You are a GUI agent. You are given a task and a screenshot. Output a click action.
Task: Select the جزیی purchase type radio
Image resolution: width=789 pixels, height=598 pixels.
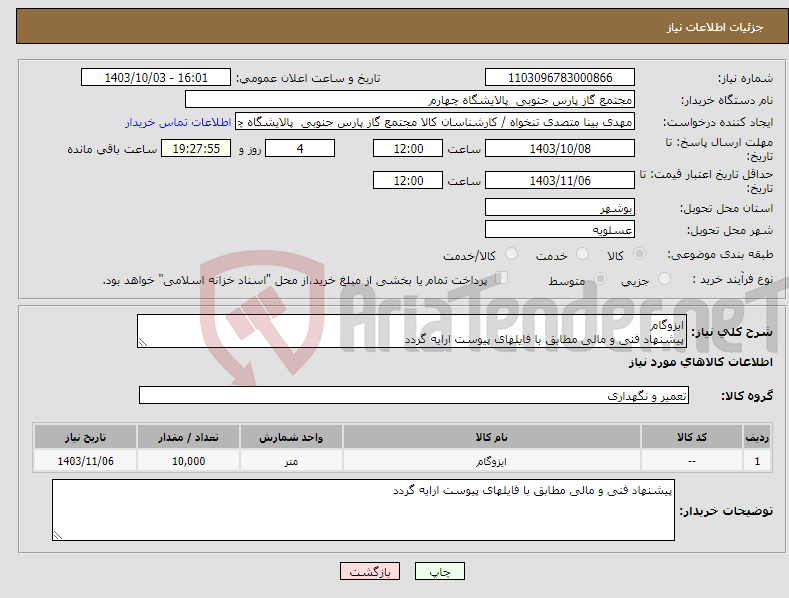(664, 278)
